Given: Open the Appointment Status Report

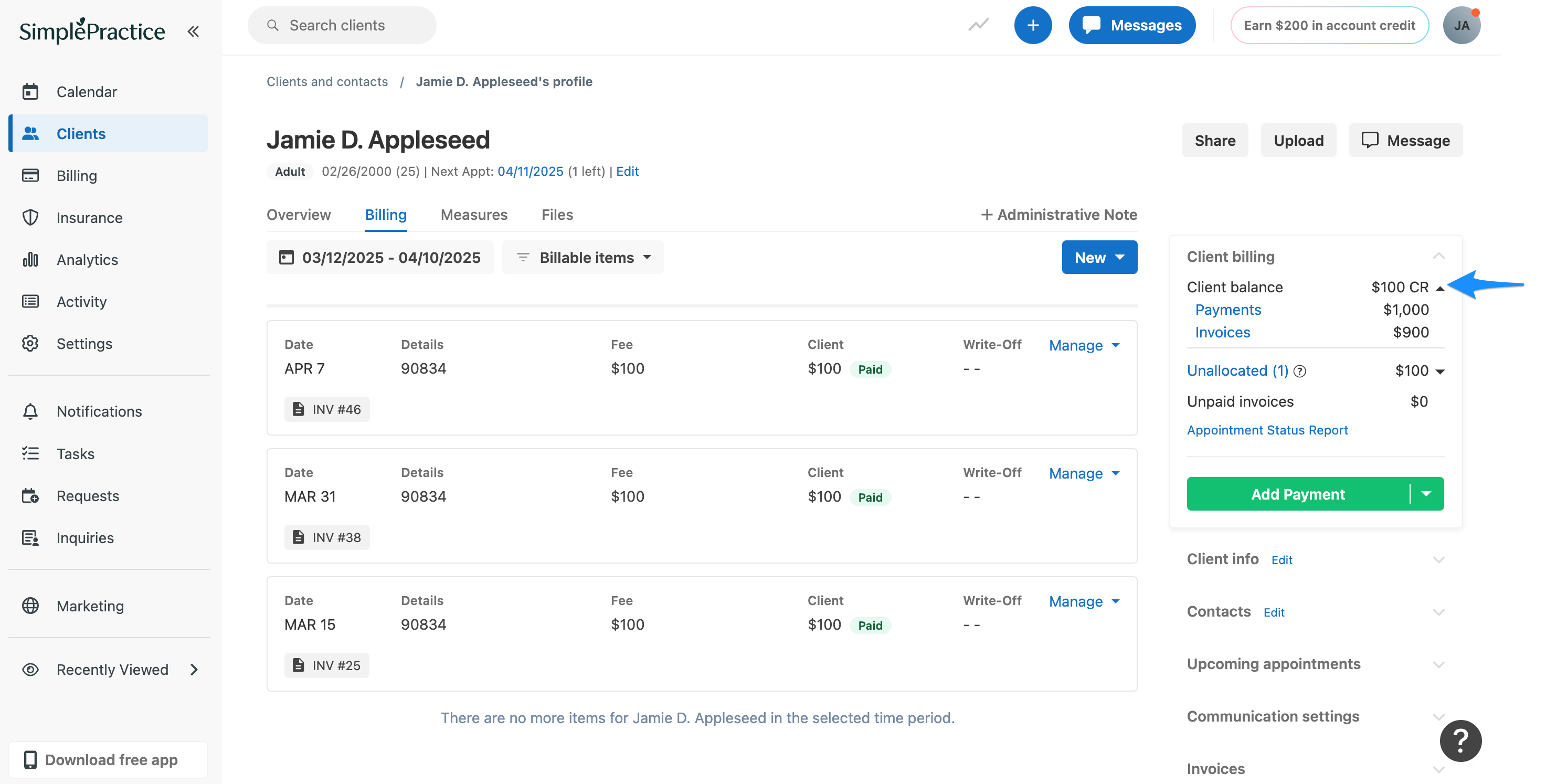Looking at the screenshot, I should [x=1267, y=430].
